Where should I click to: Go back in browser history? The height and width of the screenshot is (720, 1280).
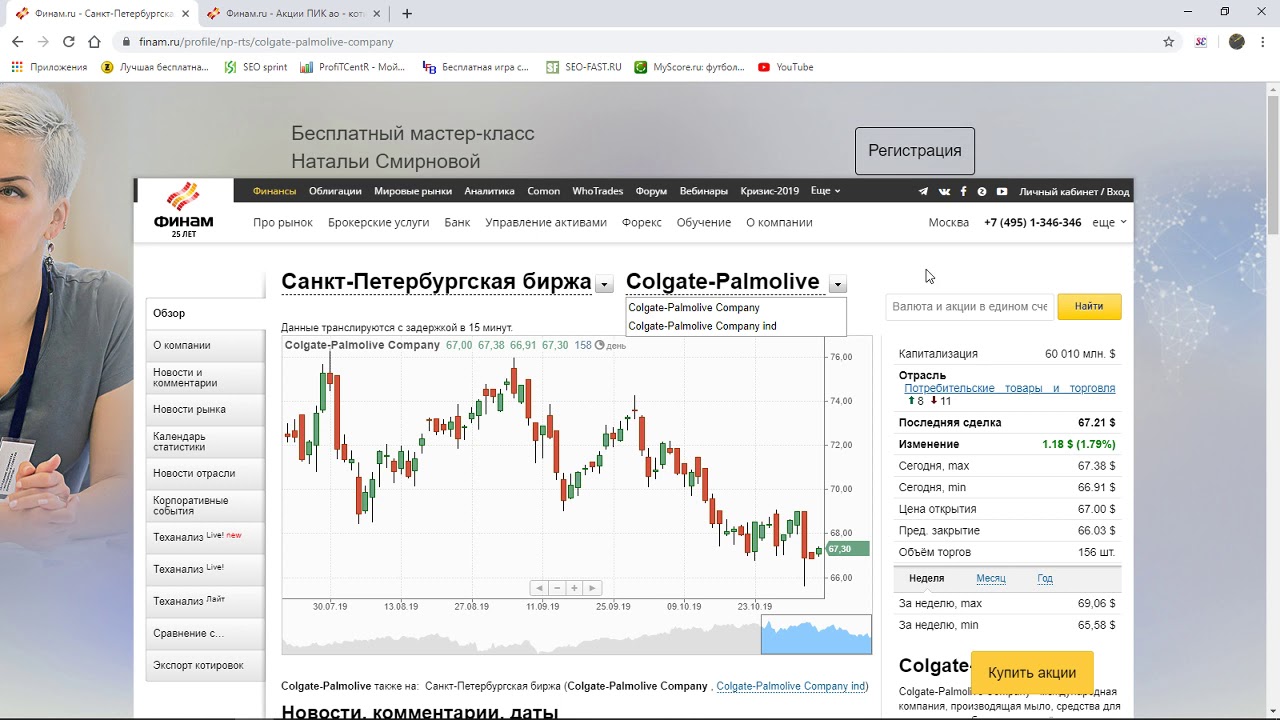17,42
